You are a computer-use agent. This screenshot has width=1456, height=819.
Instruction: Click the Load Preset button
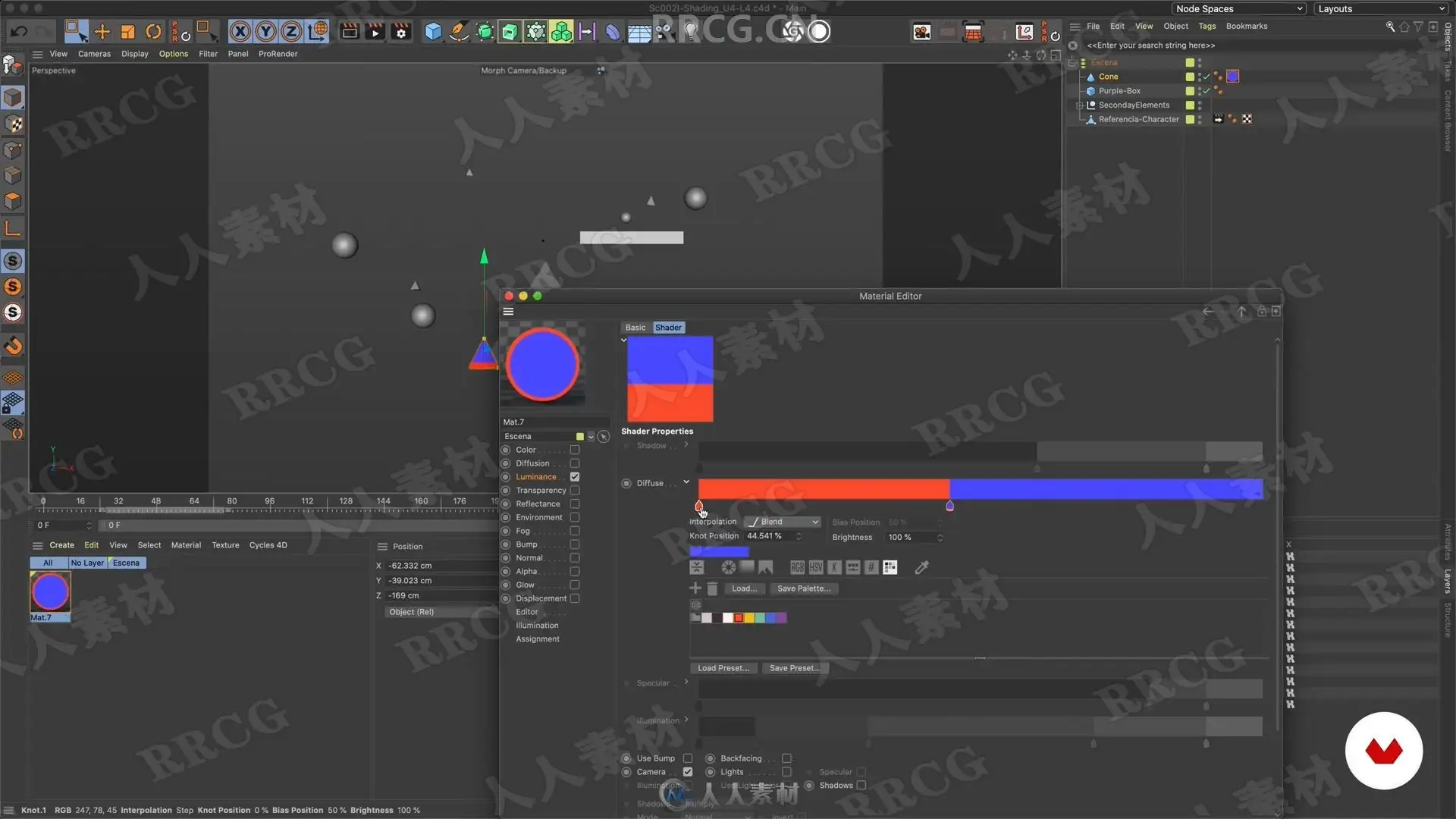click(723, 668)
